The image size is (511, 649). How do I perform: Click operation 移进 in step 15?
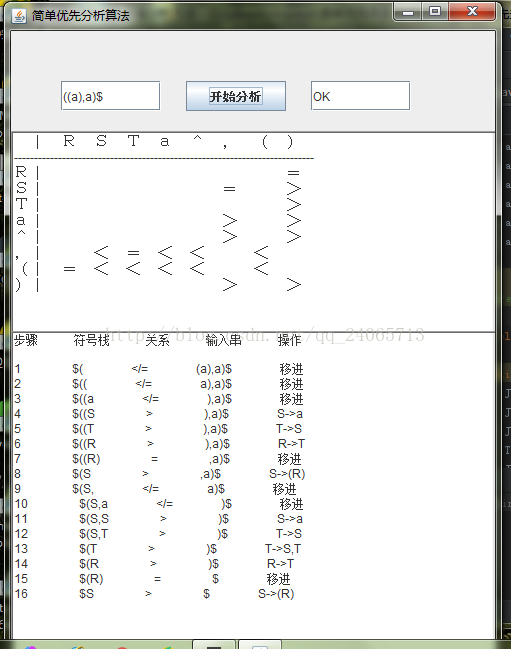click(x=278, y=579)
